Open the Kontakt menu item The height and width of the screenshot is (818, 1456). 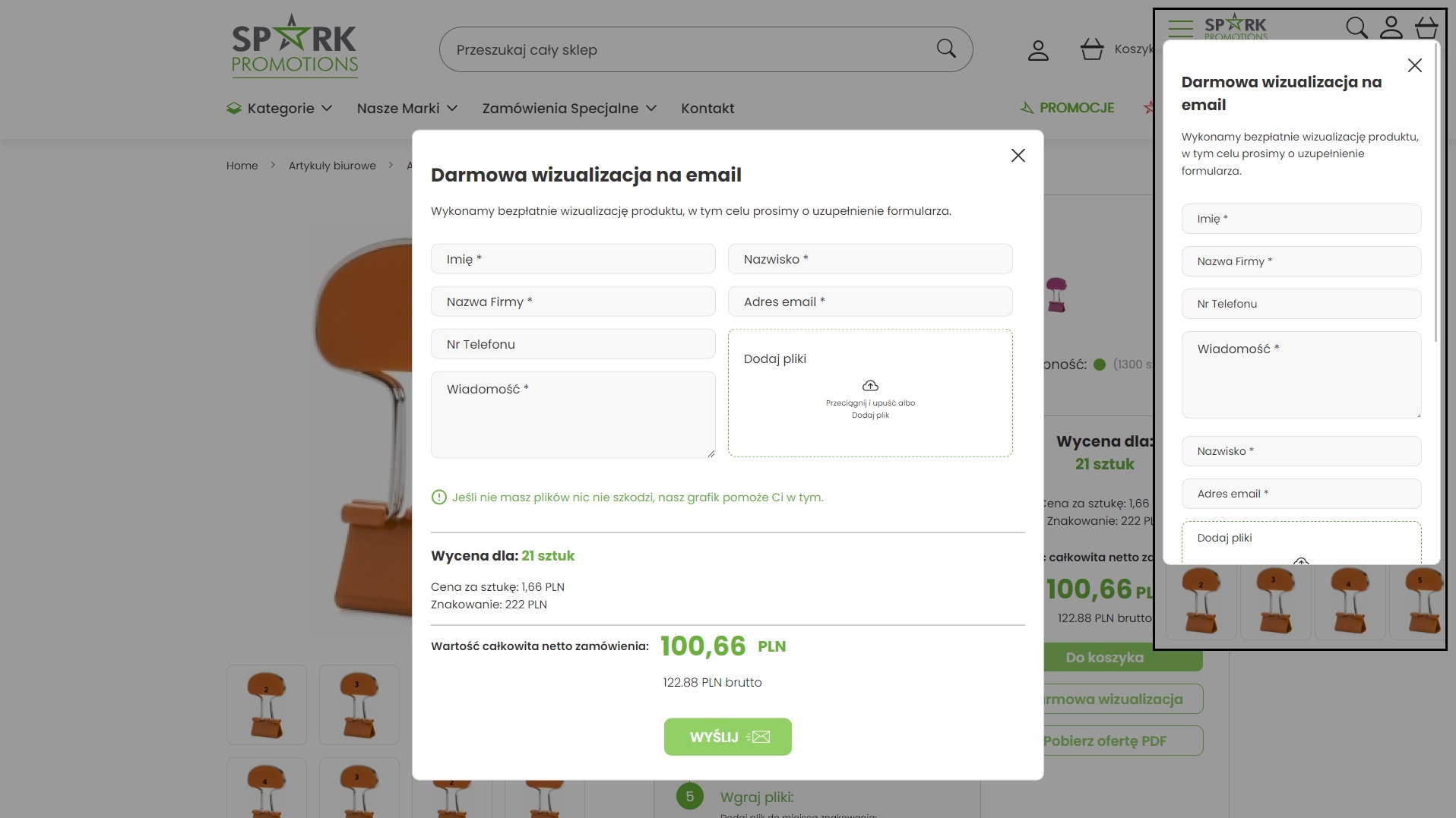click(x=707, y=108)
